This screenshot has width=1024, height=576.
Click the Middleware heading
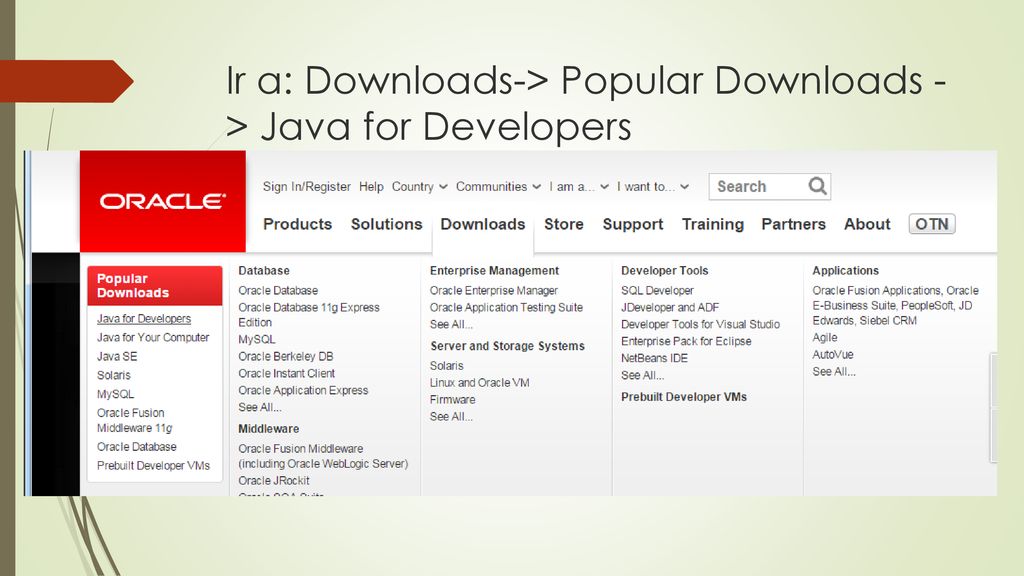(268, 429)
